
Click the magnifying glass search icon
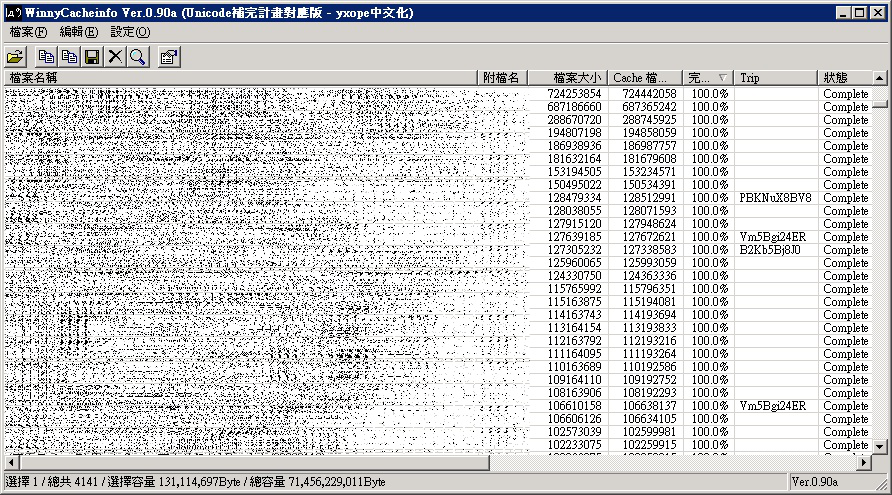tap(138, 57)
